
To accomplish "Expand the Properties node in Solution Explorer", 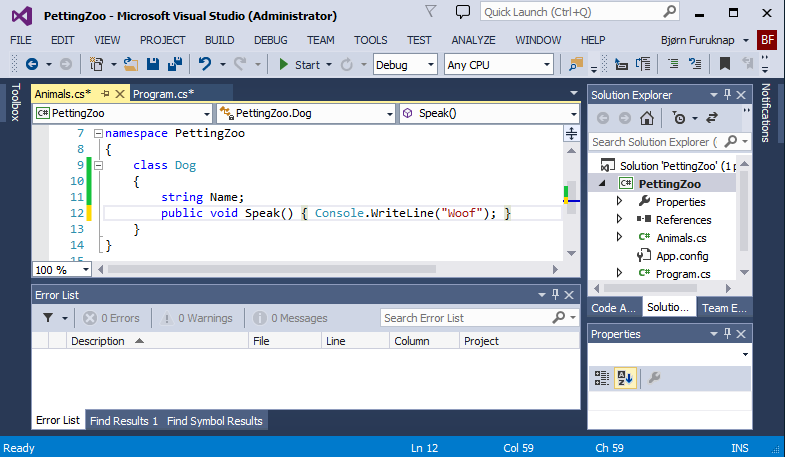I will [x=619, y=201].
